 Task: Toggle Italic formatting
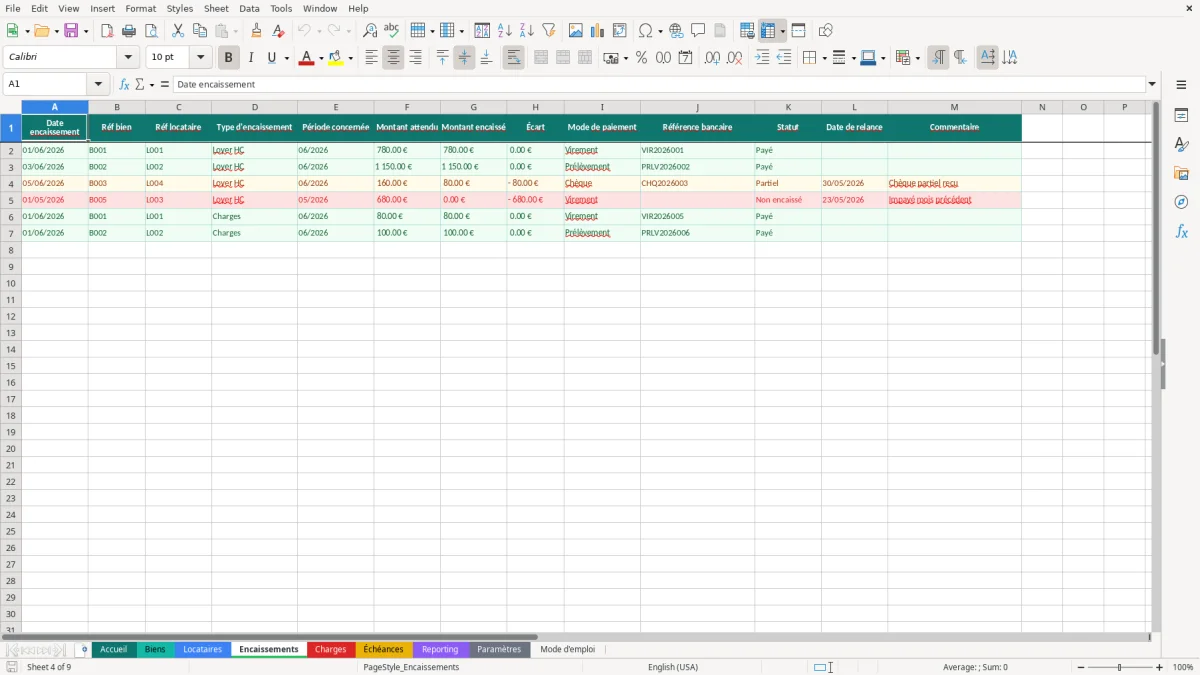coord(251,58)
